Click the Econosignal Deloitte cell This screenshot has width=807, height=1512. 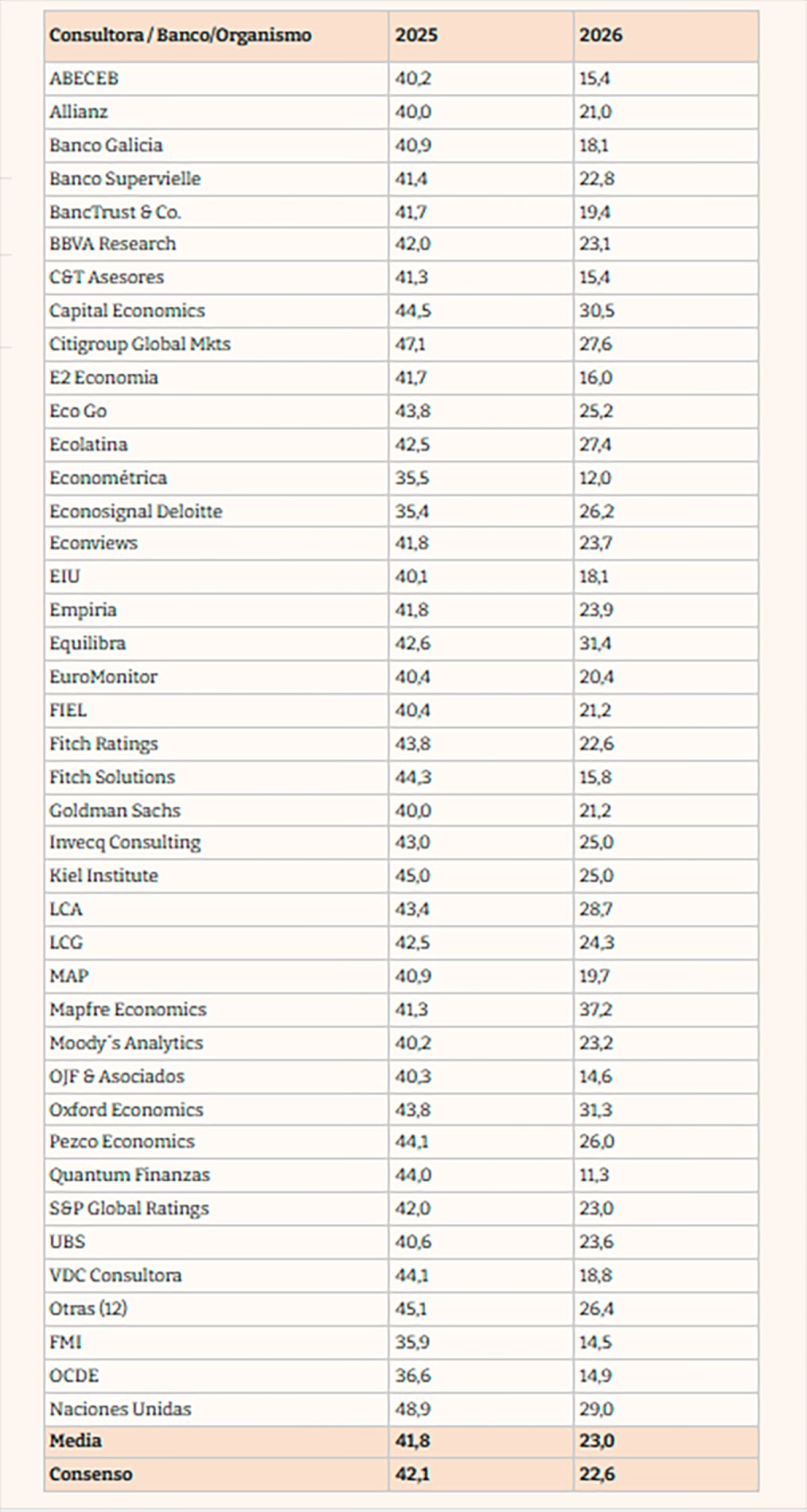(135, 512)
